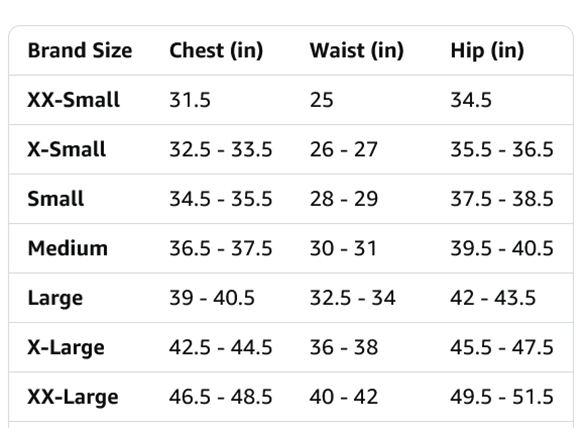This screenshot has width=588, height=441.
Task: Click the X-Large hip value 45.5 - 47.5
Action: (x=502, y=348)
